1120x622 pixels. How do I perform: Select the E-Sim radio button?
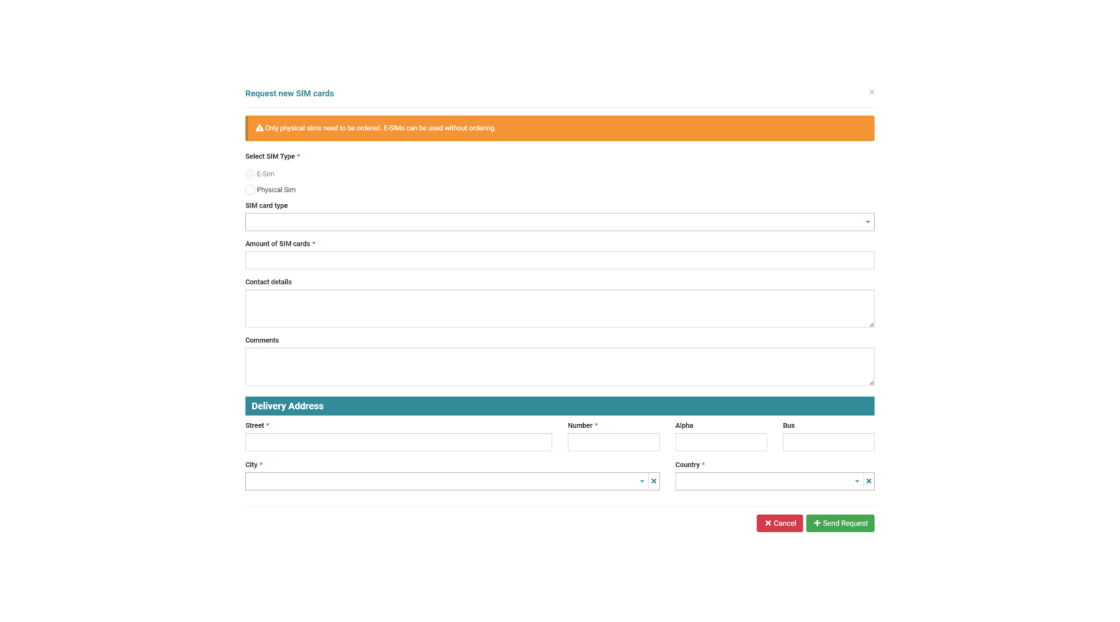pos(250,174)
